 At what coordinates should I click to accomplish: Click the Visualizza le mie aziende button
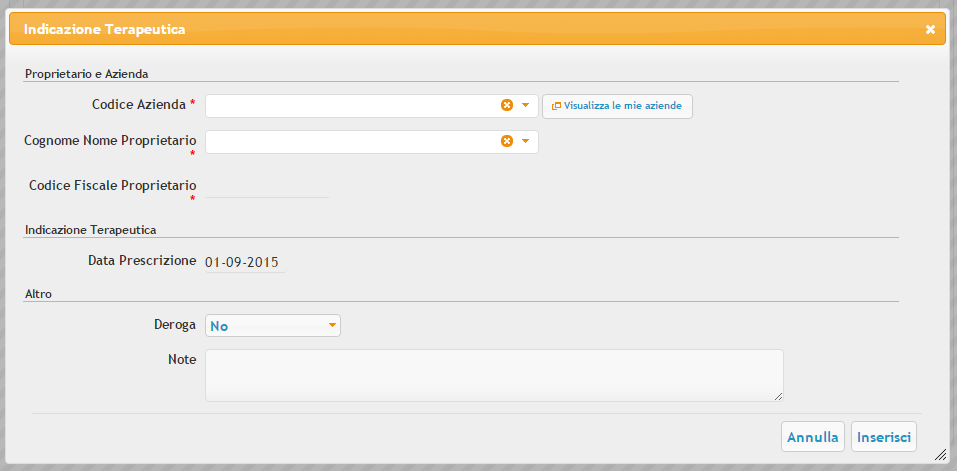(x=617, y=106)
